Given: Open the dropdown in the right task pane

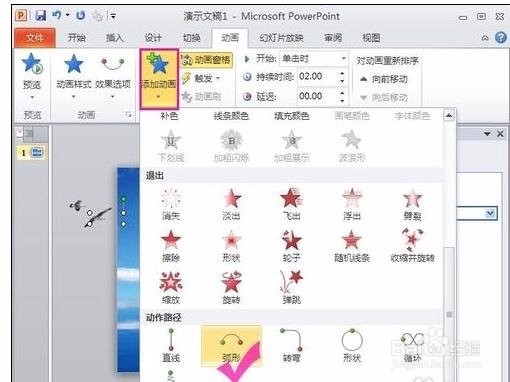Looking at the screenshot, I should tap(490, 213).
